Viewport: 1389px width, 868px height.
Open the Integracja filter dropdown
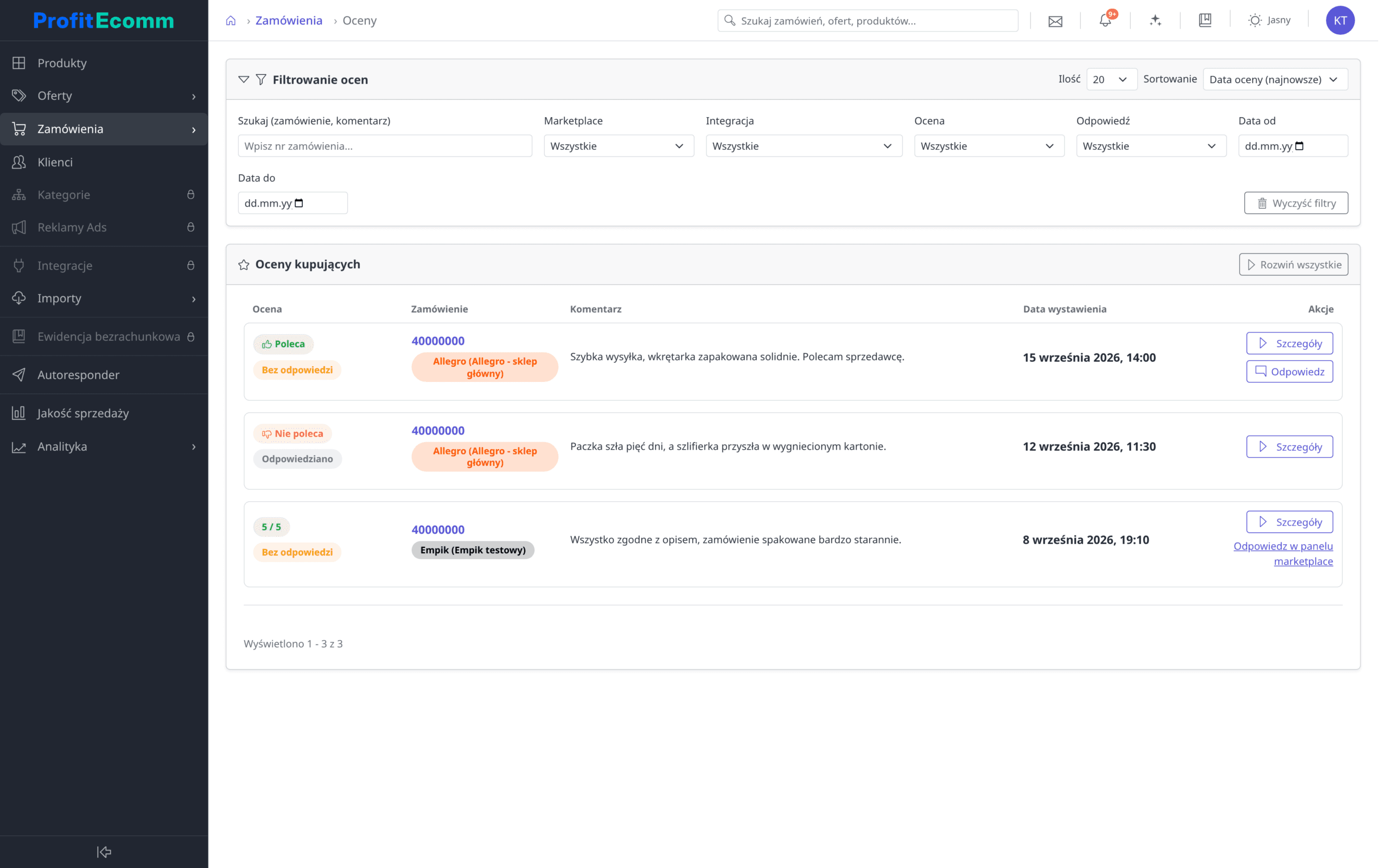click(x=804, y=146)
